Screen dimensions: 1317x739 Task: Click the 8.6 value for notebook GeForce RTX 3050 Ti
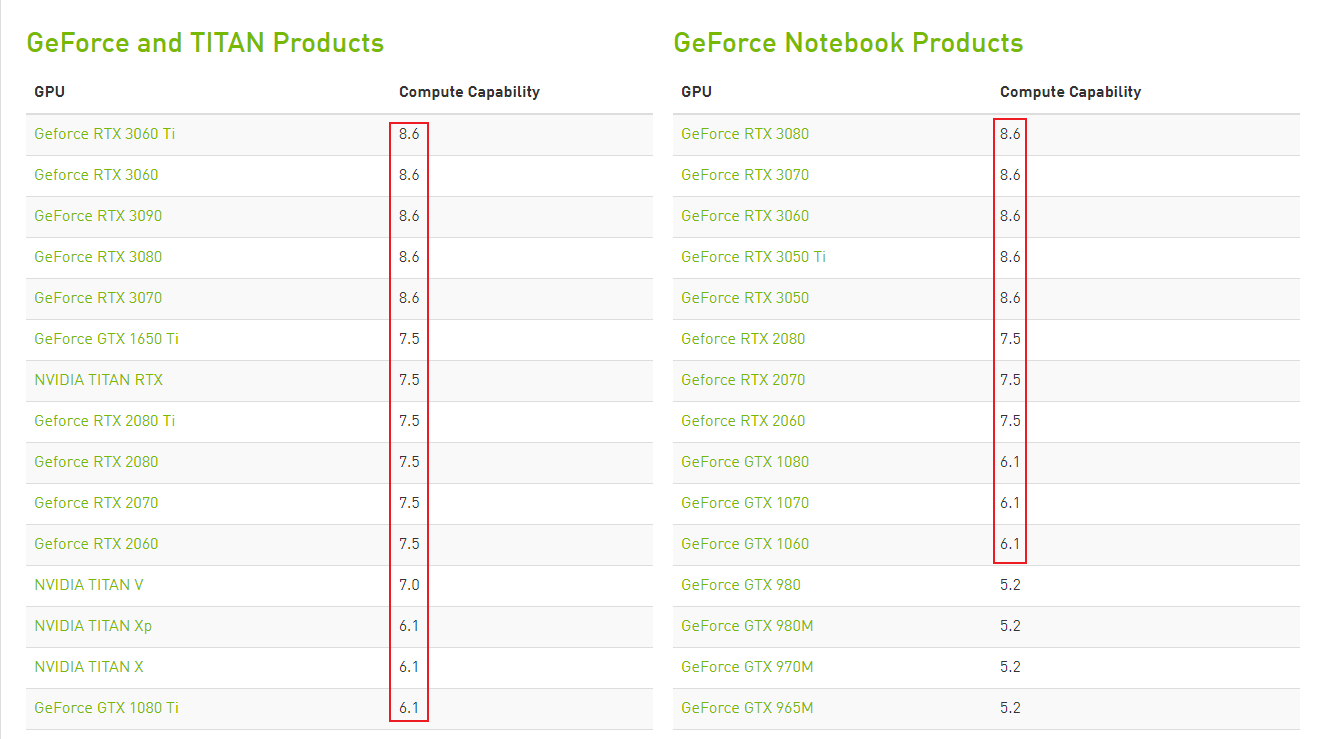(1010, 257)
